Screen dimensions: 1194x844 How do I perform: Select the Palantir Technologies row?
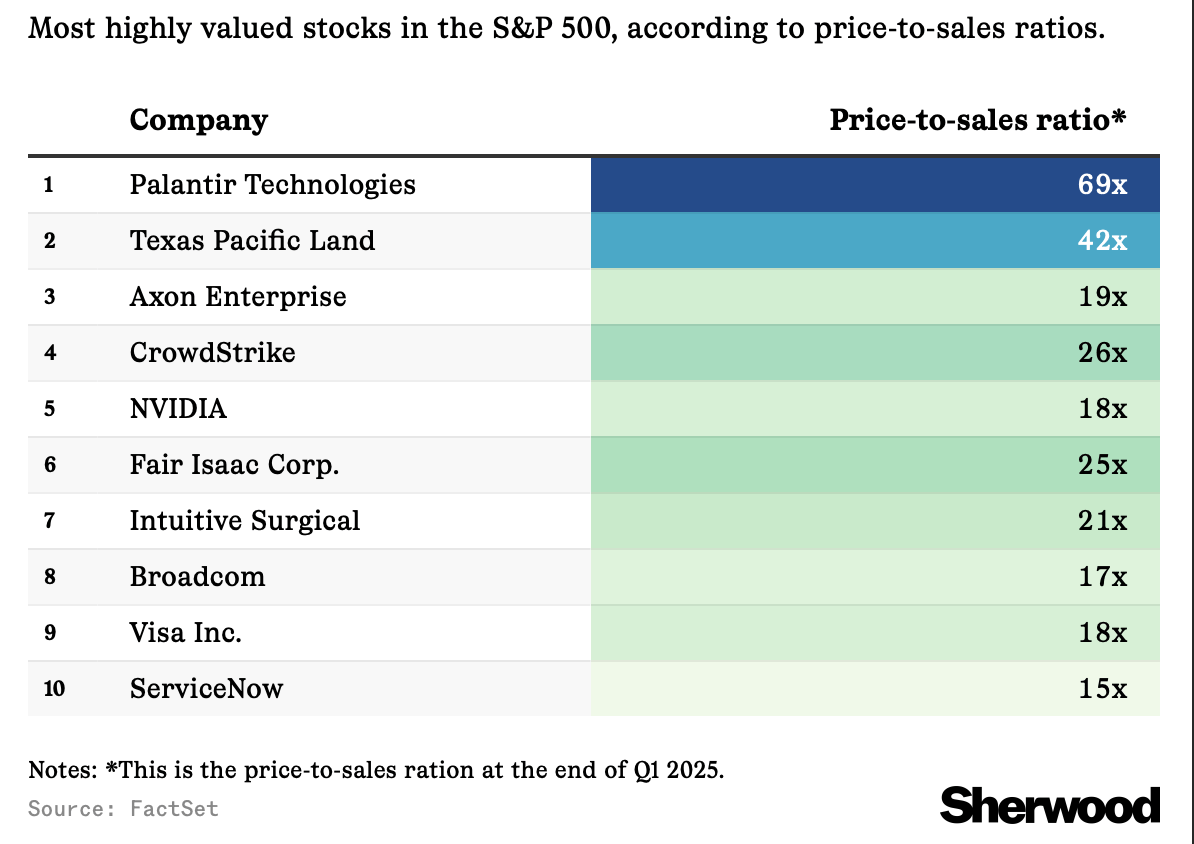point(594,184)
